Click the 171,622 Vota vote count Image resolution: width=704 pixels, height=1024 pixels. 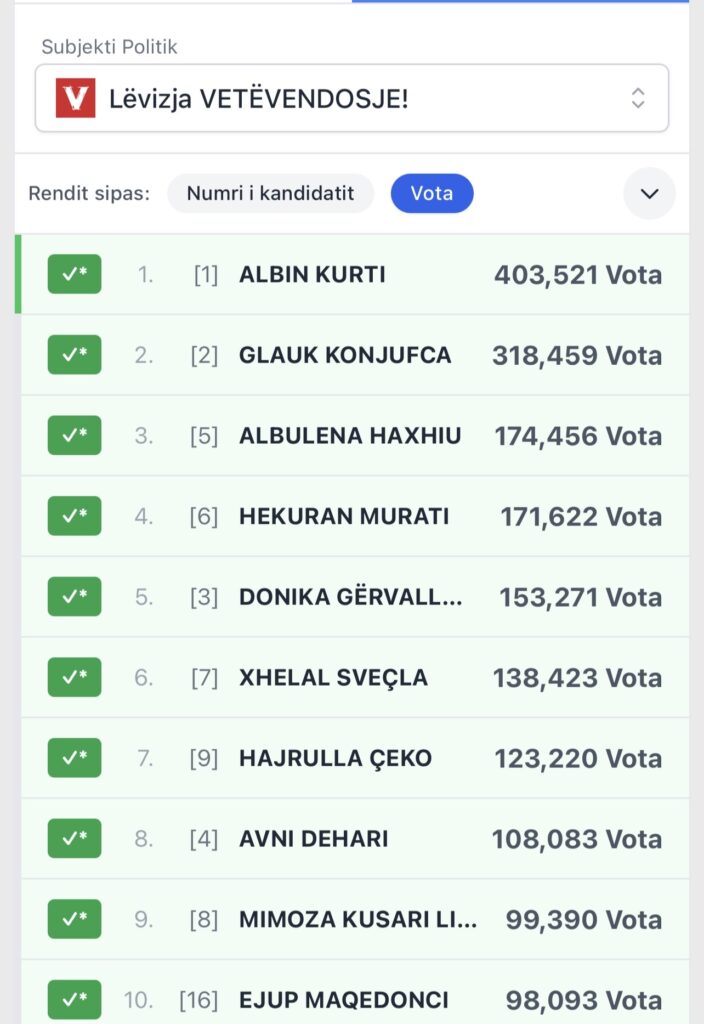point(581,517)
